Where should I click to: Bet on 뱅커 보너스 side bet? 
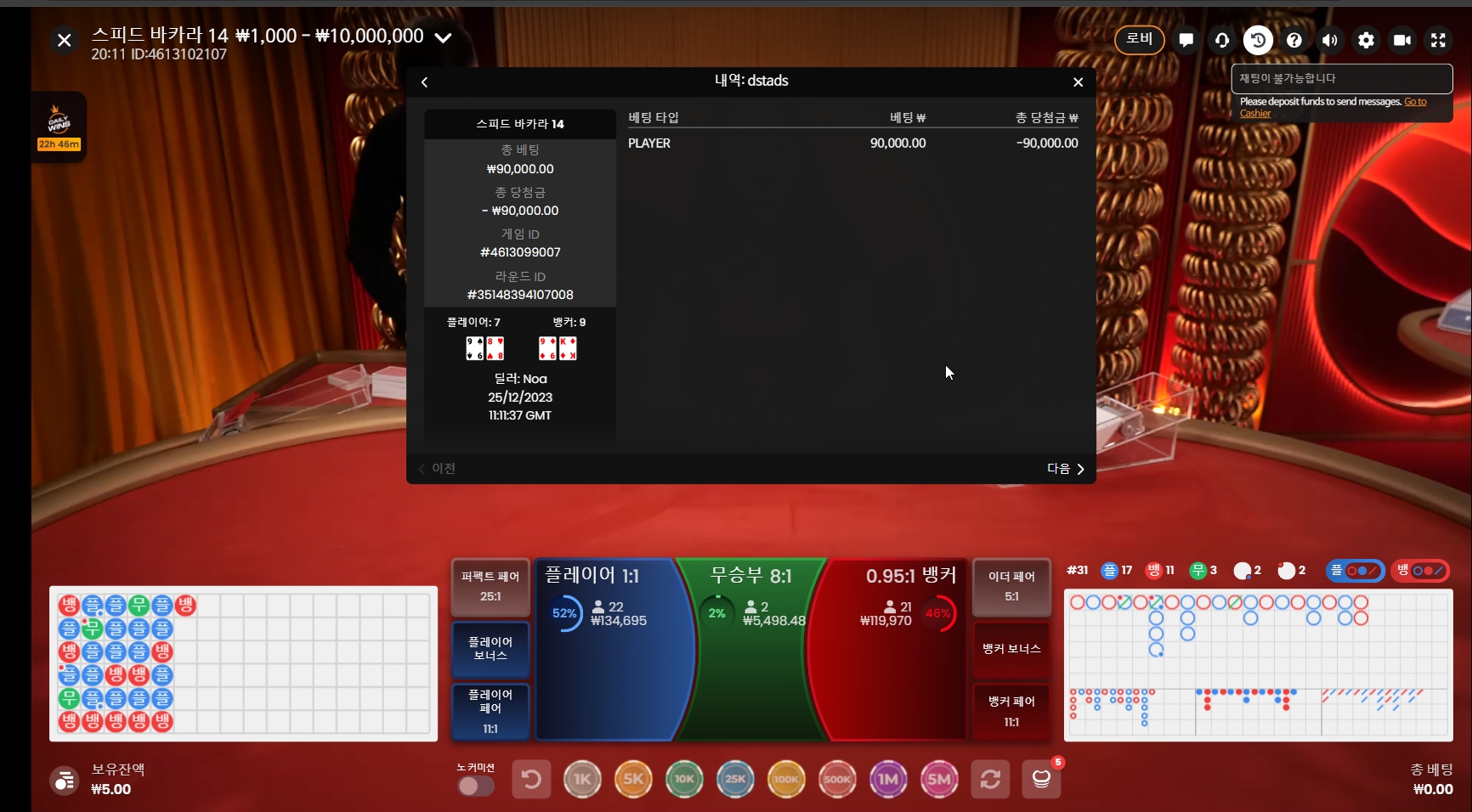click(1011, 649)
